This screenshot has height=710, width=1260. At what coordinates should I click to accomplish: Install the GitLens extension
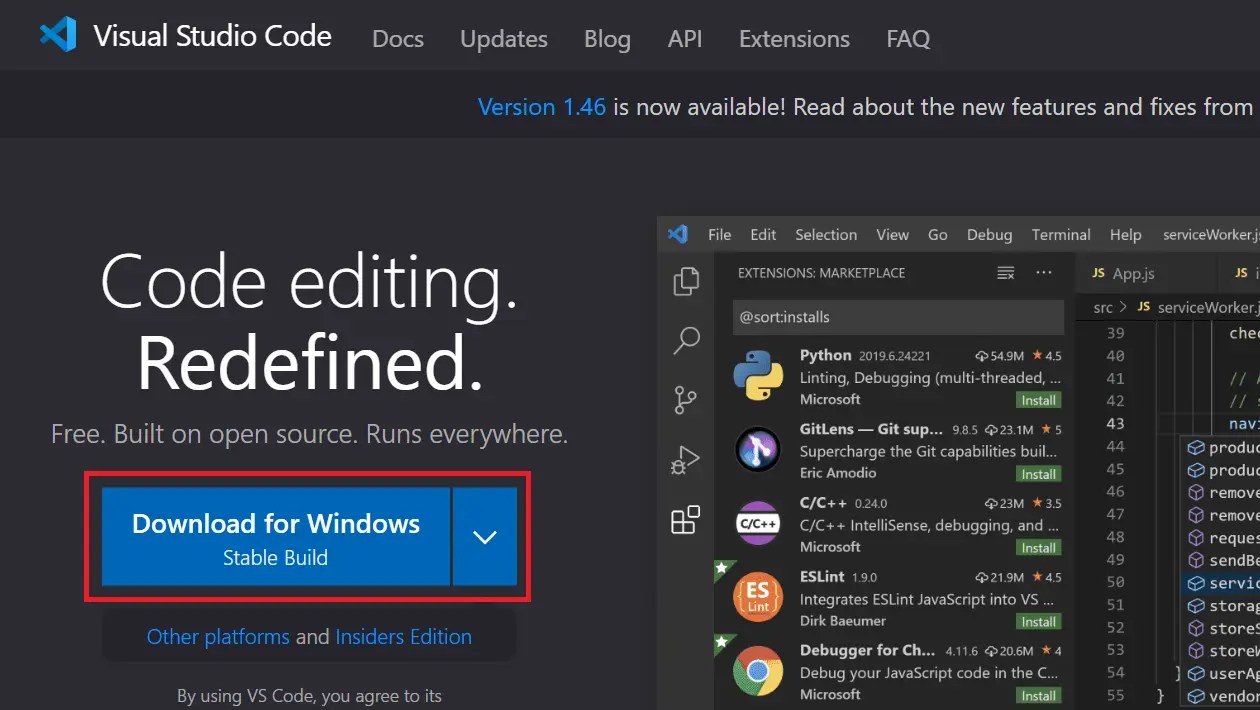pos(1038,474)
